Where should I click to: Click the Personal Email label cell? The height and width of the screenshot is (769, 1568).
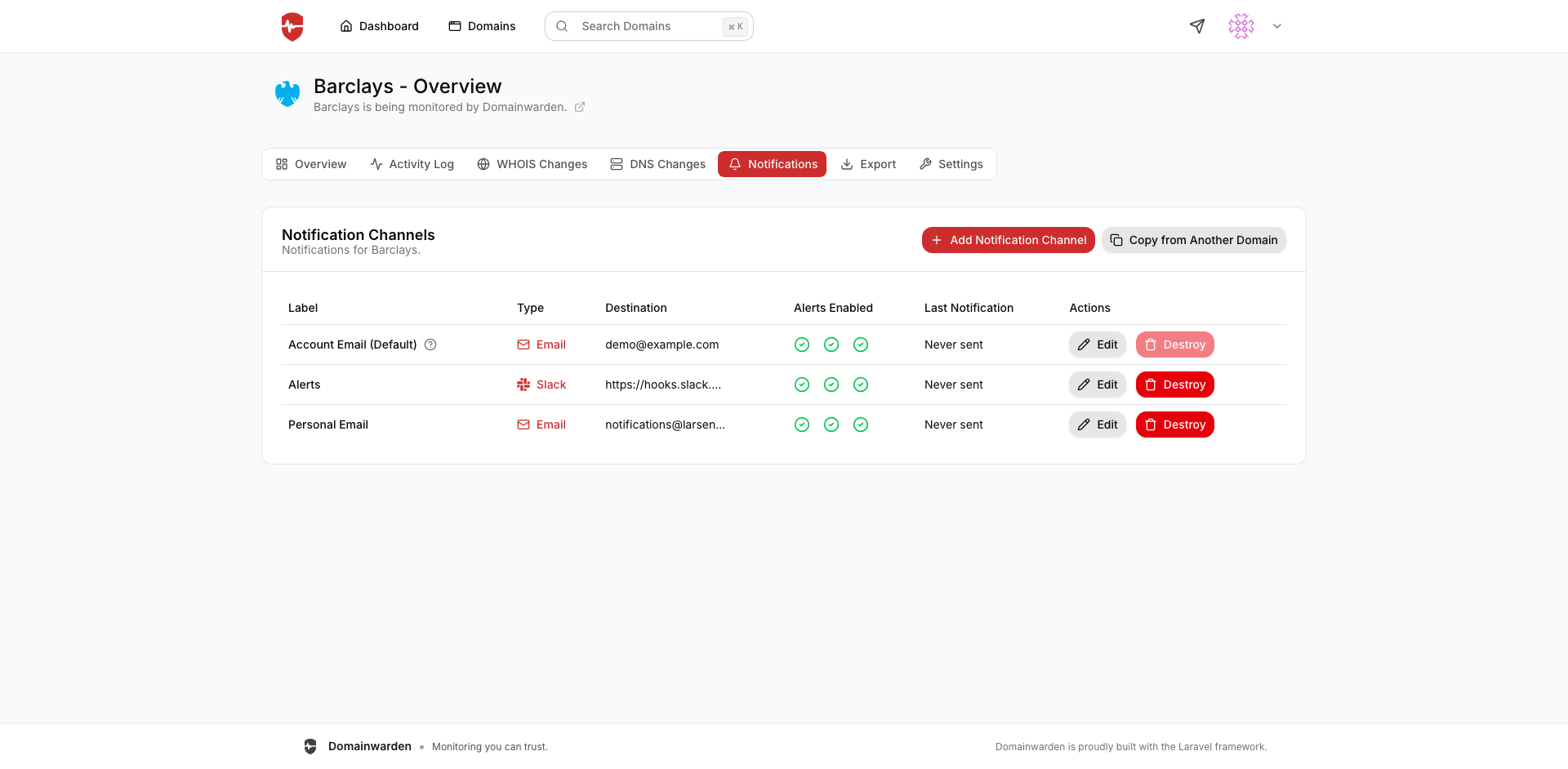tap(328, 425)
